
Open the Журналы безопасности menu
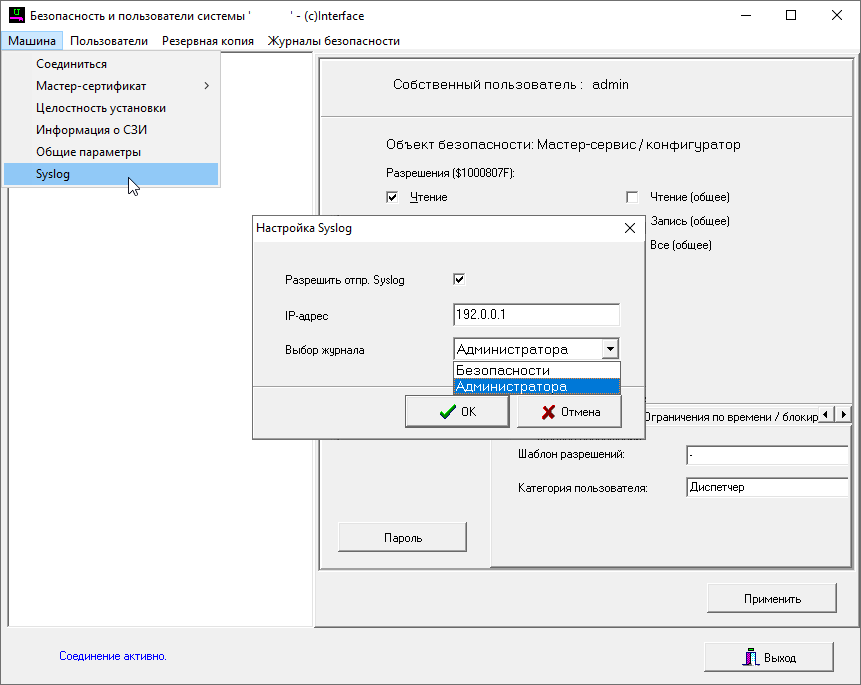(333, 41)
